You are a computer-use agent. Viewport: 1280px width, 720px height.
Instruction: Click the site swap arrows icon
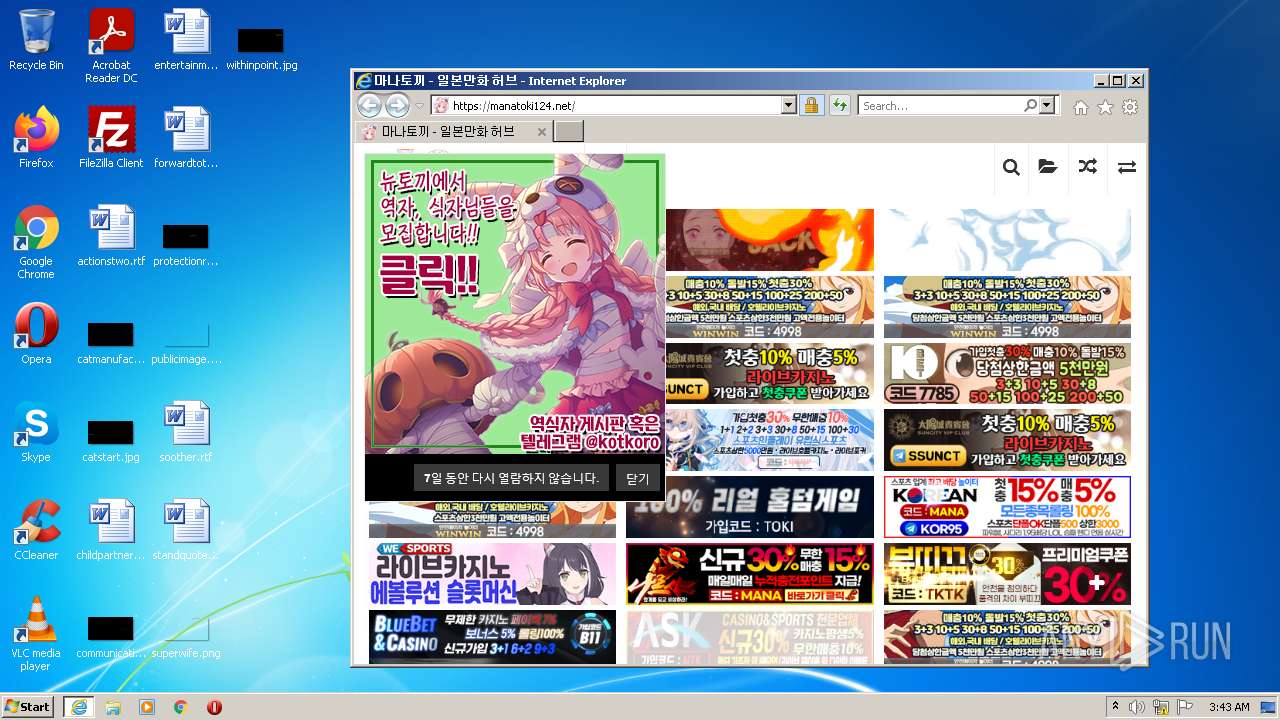coord(1127,167)
